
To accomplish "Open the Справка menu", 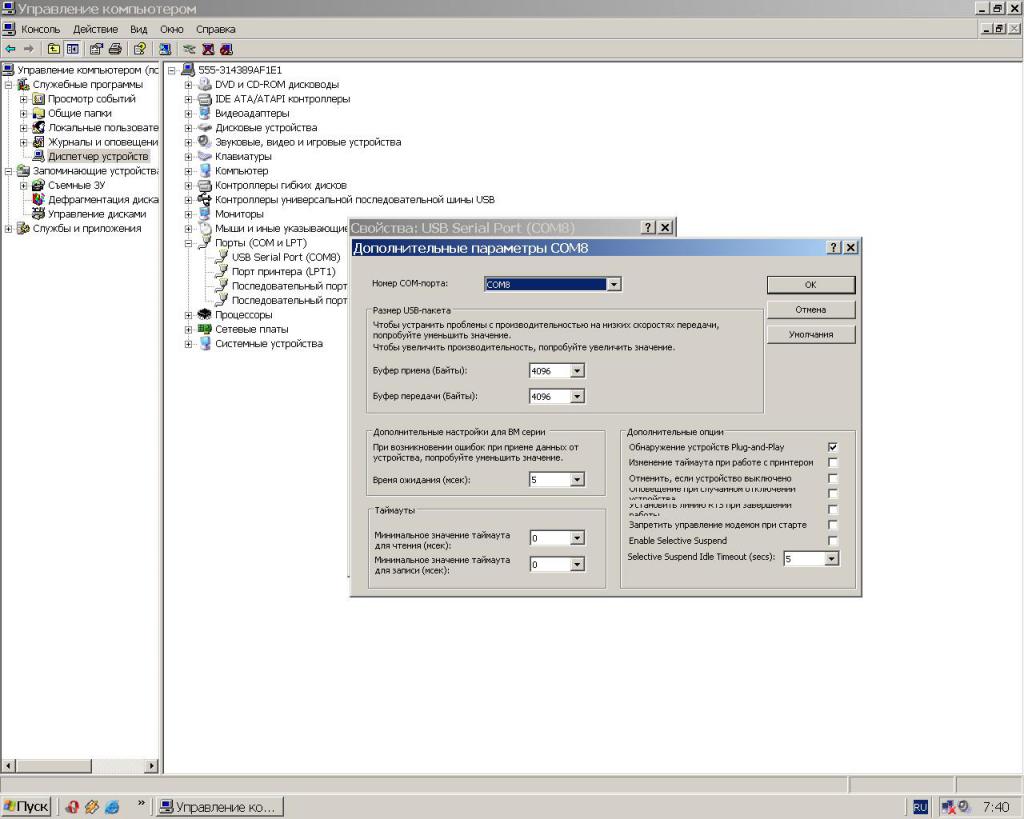I will click(x=216, y=29).
